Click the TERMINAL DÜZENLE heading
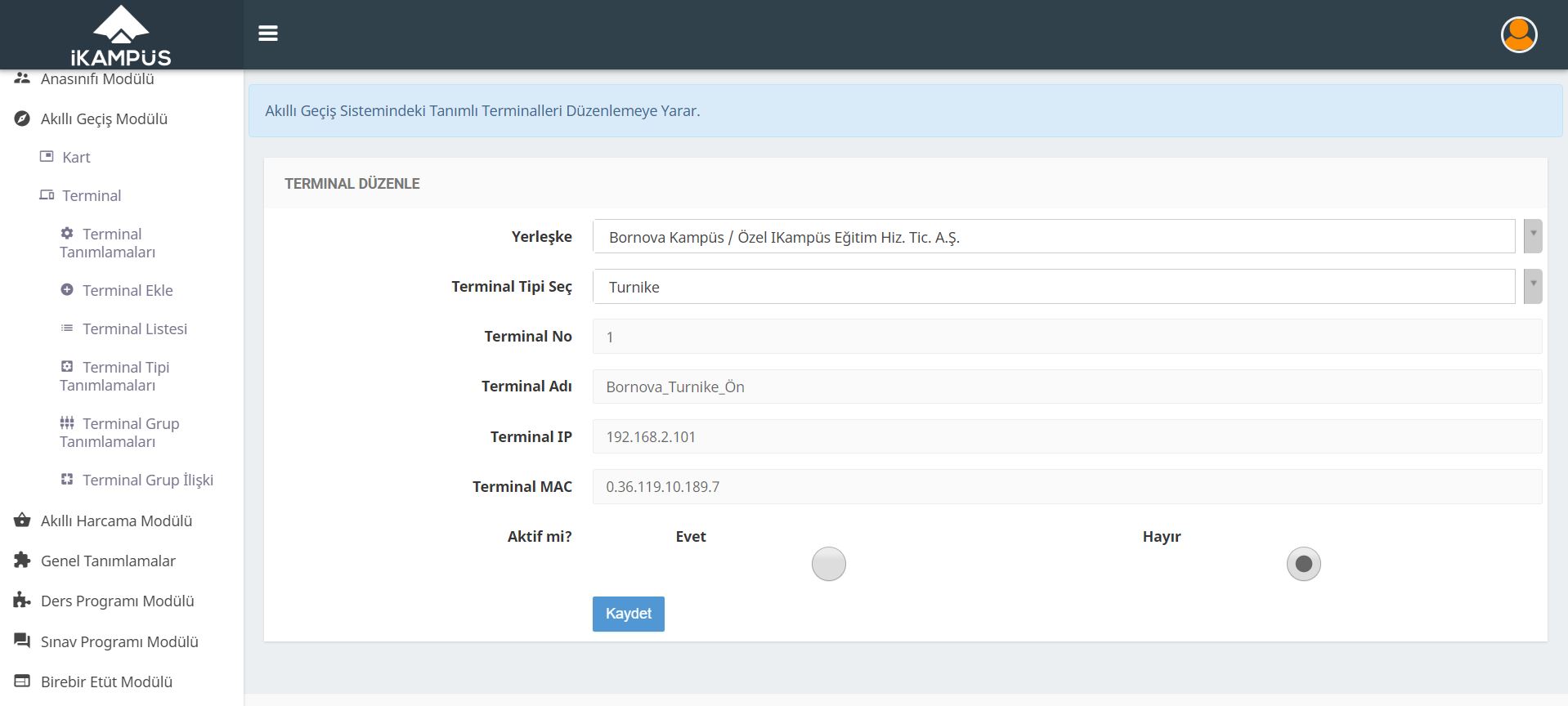The width and height of the screenshot is (1568, 706). [x=352, y=183]
